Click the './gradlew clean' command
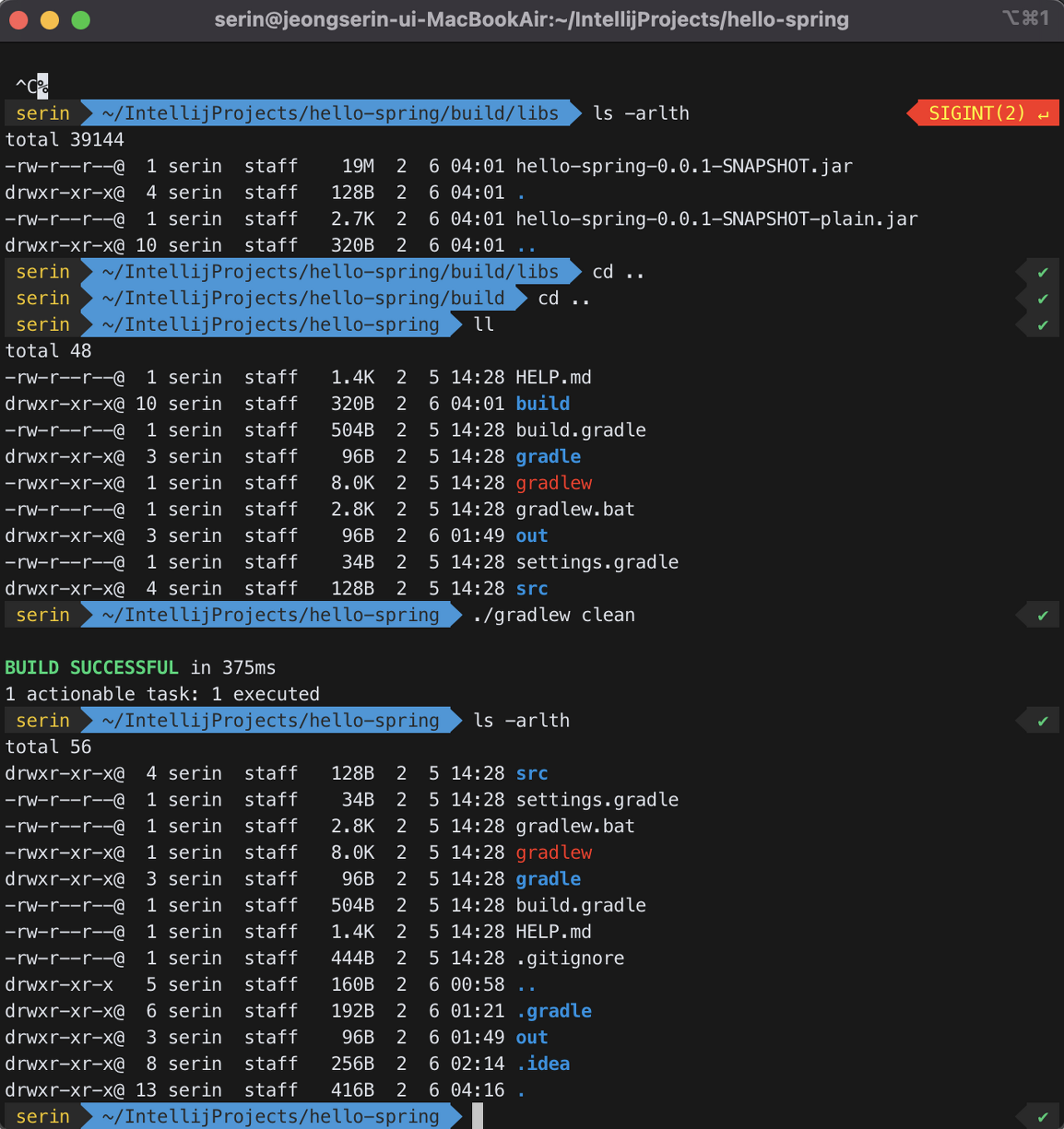Image resolution: width=1064 pixels, height=1129 pixels. coord(554,615)
